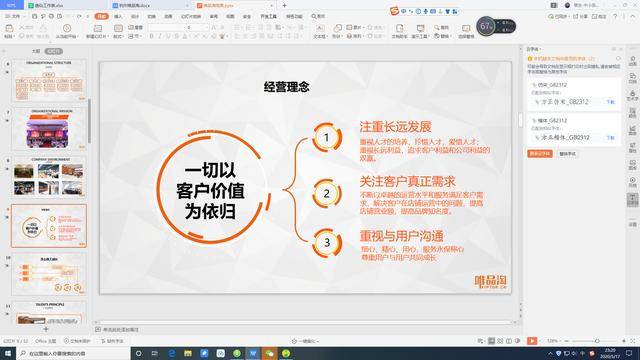Select the slide thumbnail with conference hall photo
This screenshot has height=360, width=640.
click(49, 129)
